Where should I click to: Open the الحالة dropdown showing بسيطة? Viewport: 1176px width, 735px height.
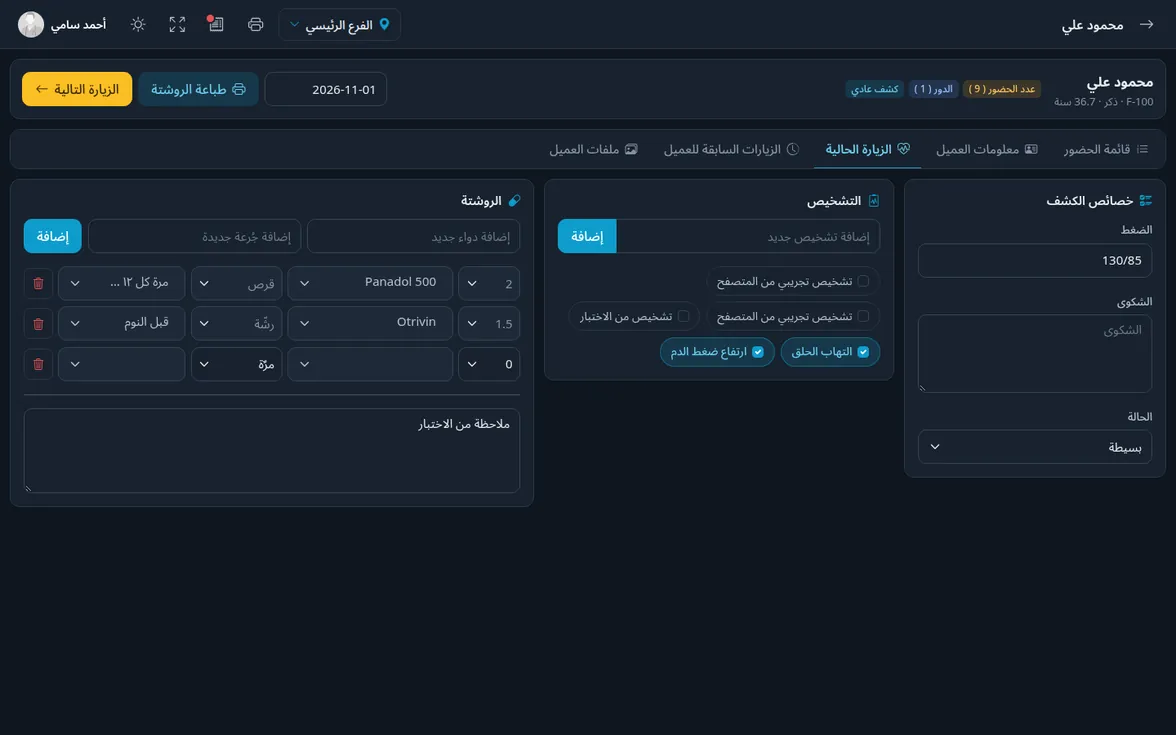(x=1035, y=447)
